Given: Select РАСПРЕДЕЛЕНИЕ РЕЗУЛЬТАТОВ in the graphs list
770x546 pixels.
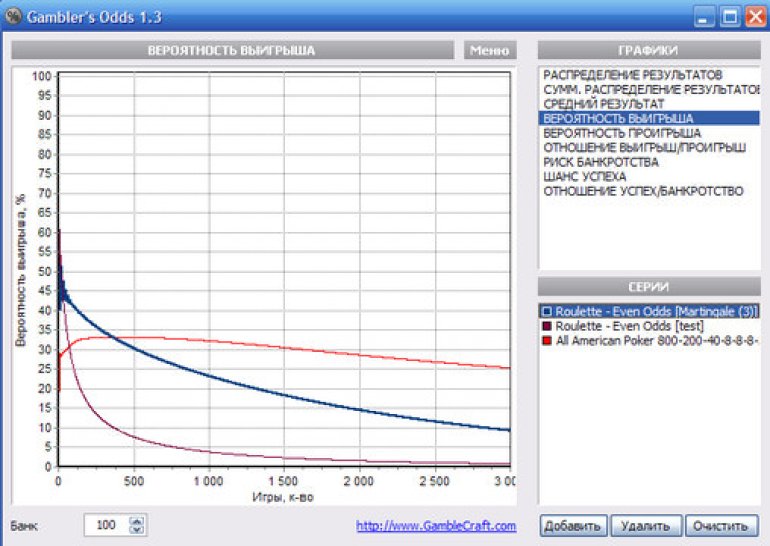Looking at the screenshot, I should pyautogui.click(x=632, y=75).
